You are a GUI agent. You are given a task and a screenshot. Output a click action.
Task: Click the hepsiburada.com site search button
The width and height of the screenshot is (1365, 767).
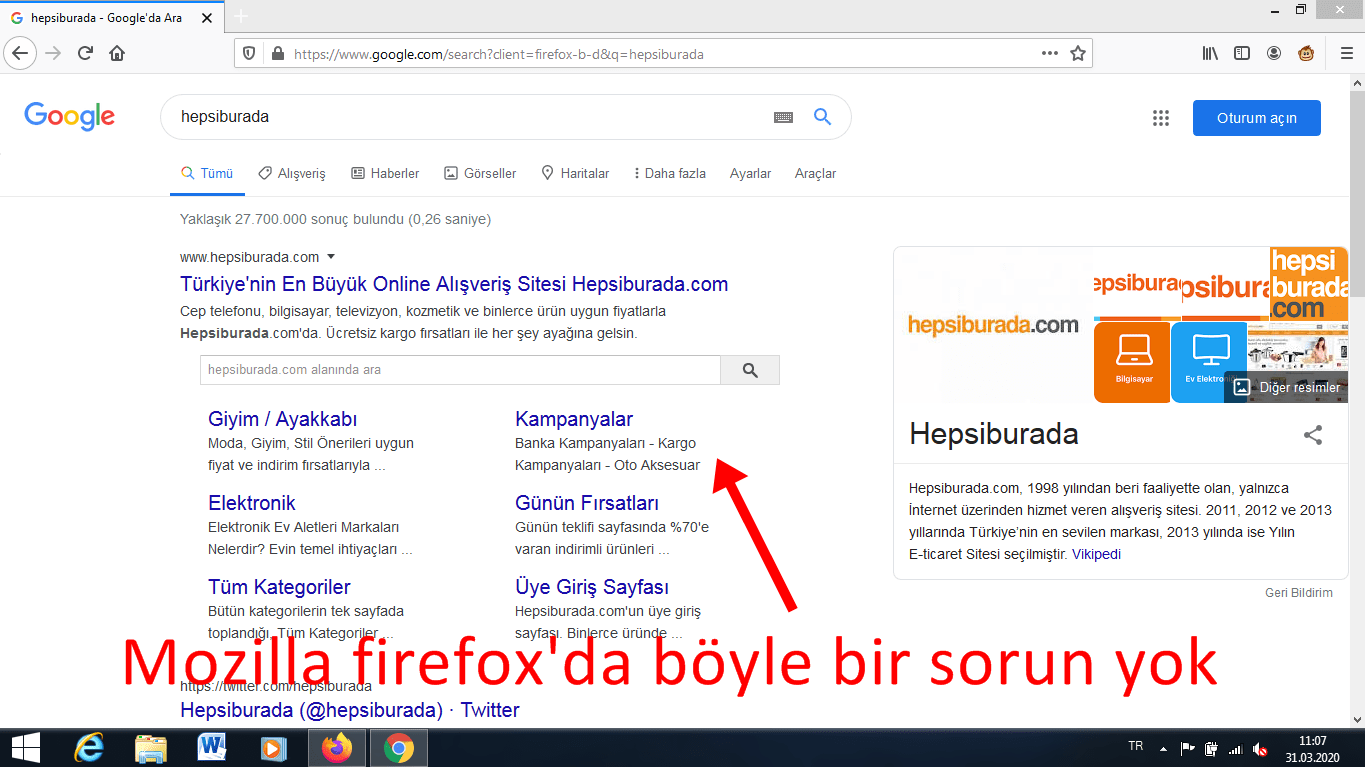(750, 370)
